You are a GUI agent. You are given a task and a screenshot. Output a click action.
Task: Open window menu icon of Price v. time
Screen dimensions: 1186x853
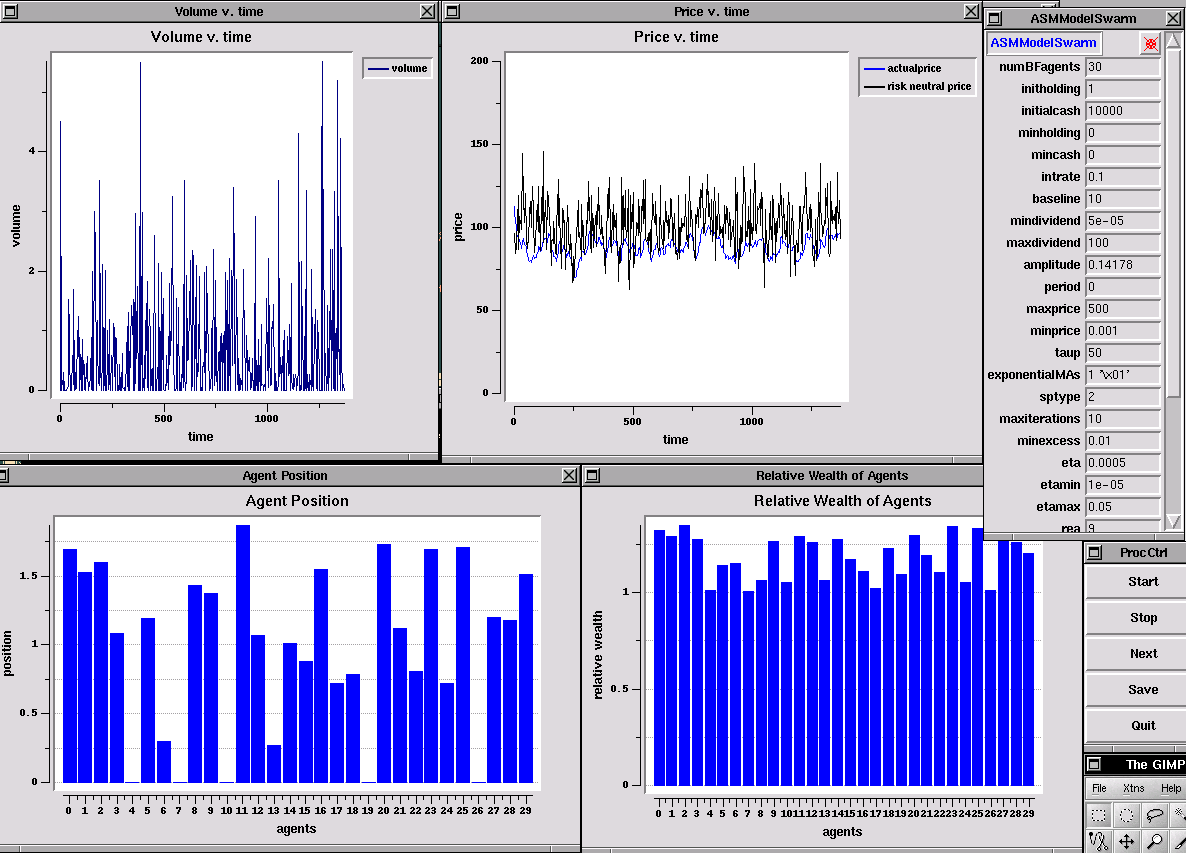pos(452,11)
